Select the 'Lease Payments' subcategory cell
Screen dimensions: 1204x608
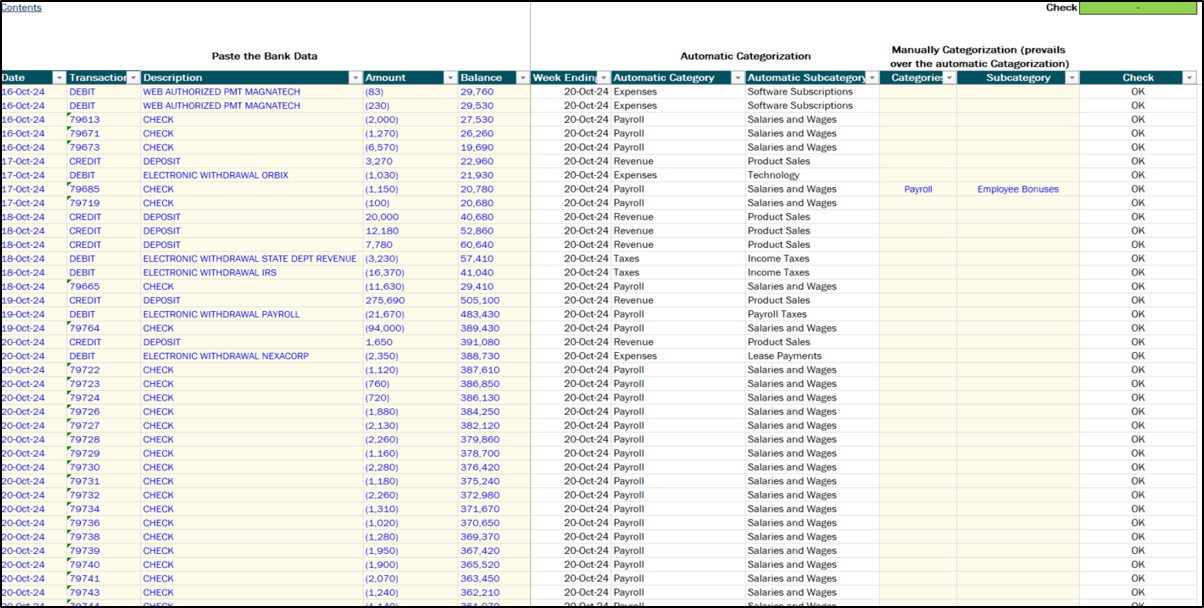[811, 357]
